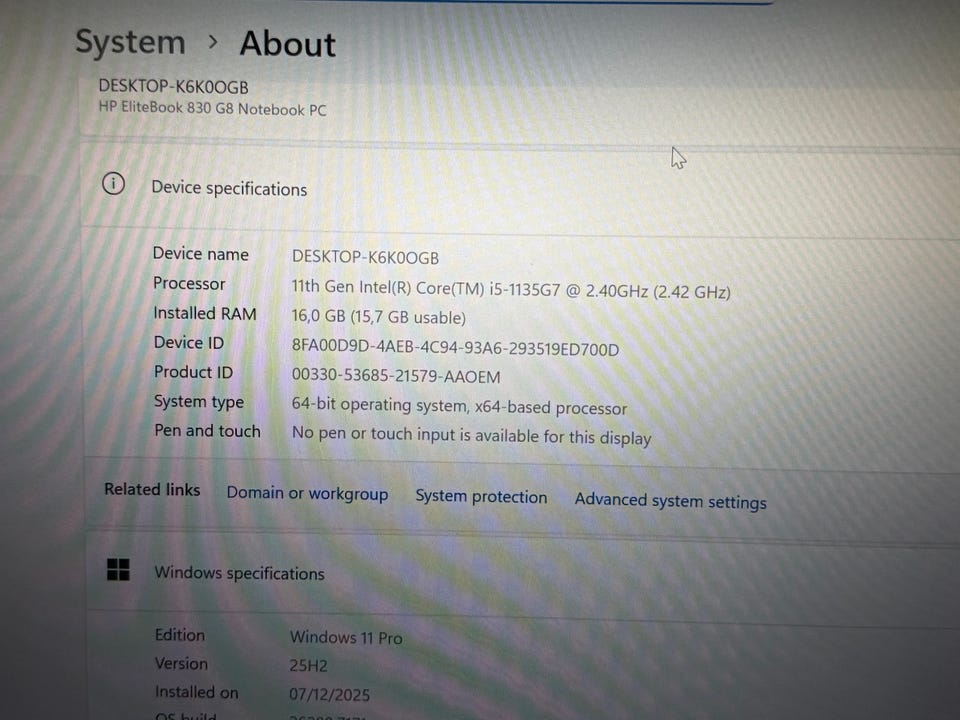Click the Device name label
The width and height of the screenshot is (960, 720).
(200, 253)
